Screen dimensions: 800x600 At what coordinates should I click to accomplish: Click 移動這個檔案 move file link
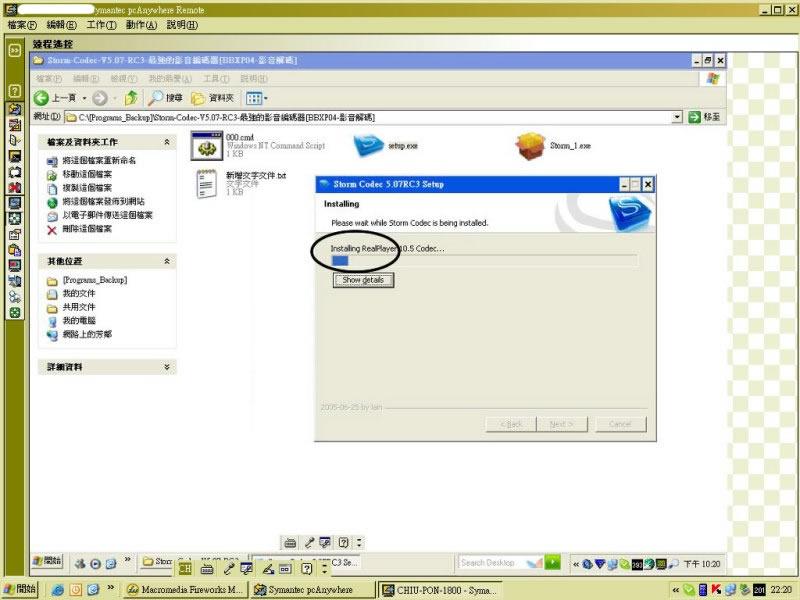point(87,174)
